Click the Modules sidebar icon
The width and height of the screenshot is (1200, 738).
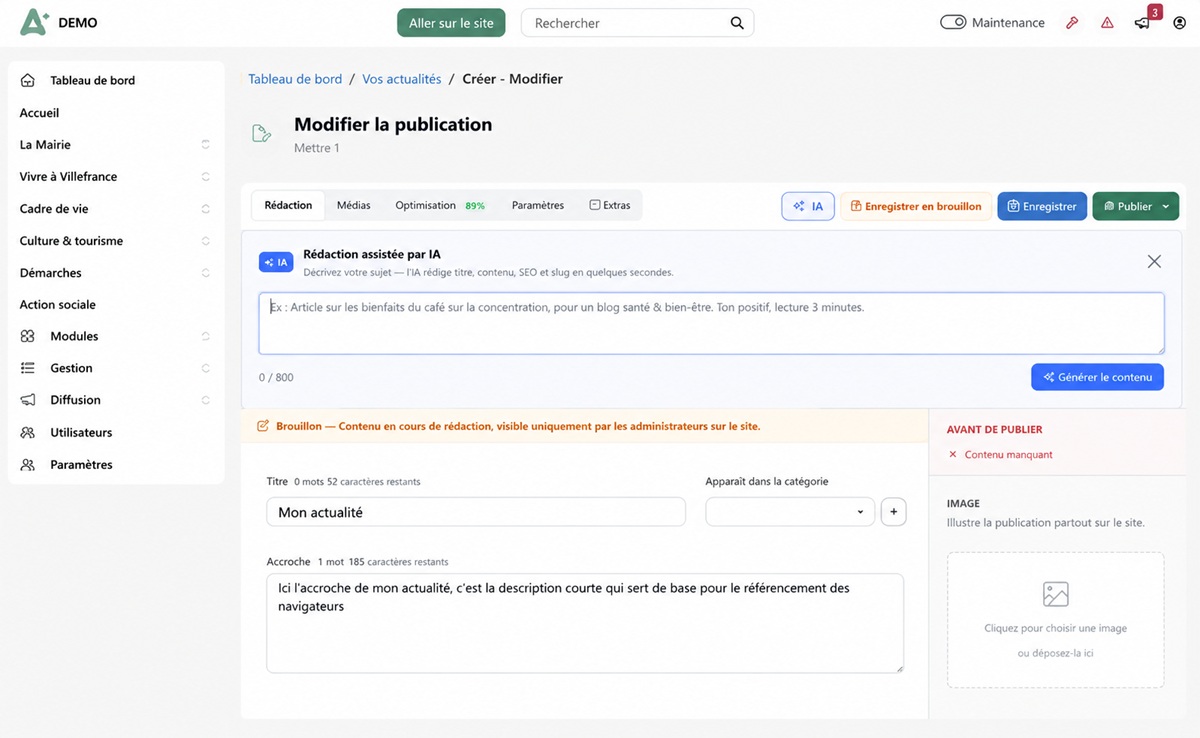(x=28, y=336)
